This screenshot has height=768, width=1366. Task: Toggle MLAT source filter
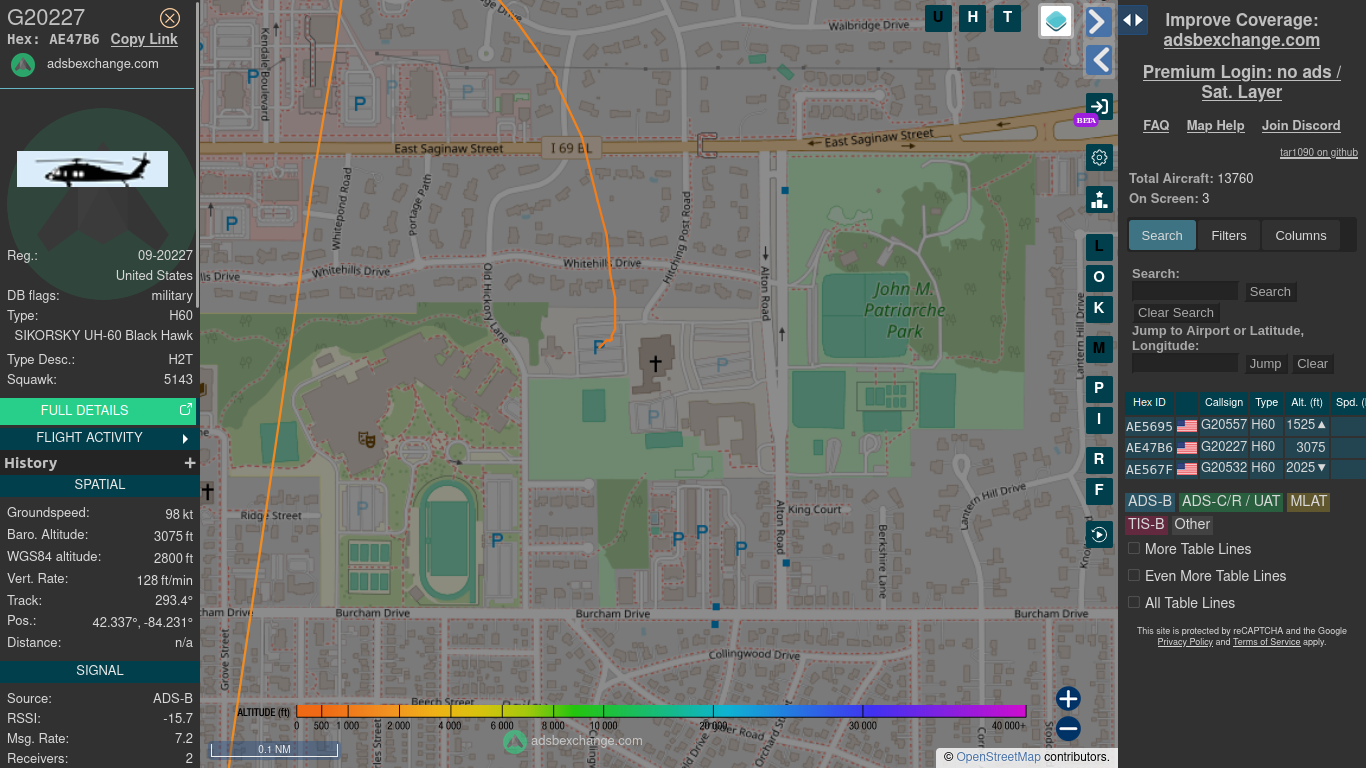pos(1308,501)
